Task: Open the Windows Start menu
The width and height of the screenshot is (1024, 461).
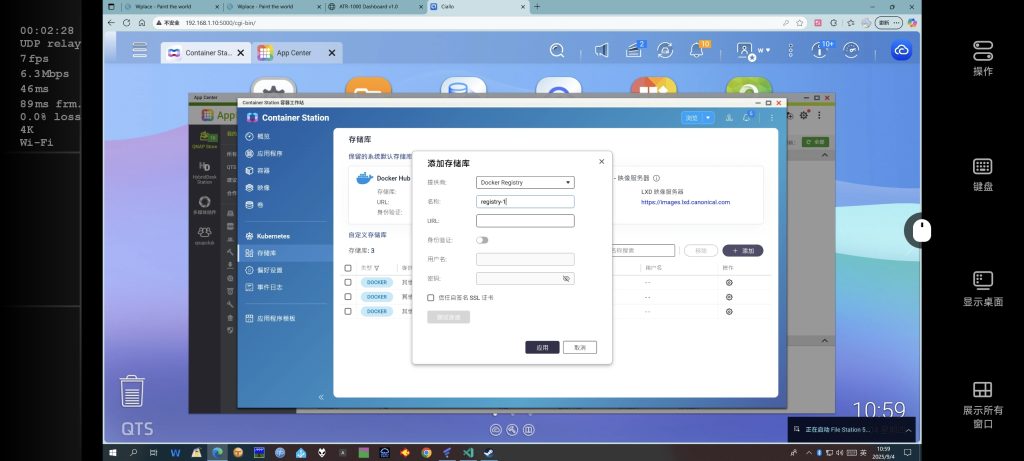Action: click(112, 453)
